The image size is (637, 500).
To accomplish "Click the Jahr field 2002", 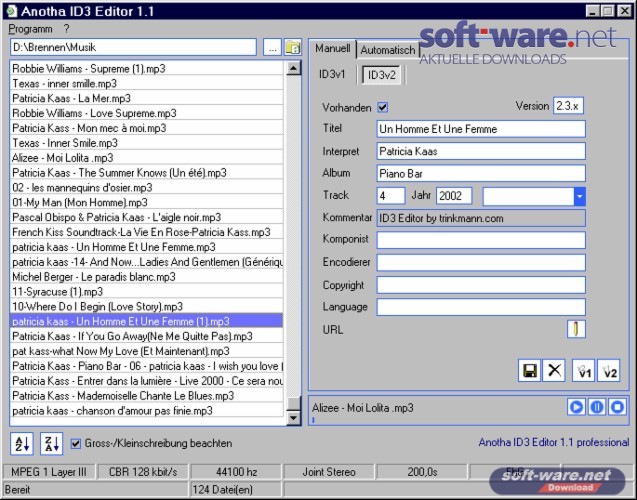I will 454,196.
